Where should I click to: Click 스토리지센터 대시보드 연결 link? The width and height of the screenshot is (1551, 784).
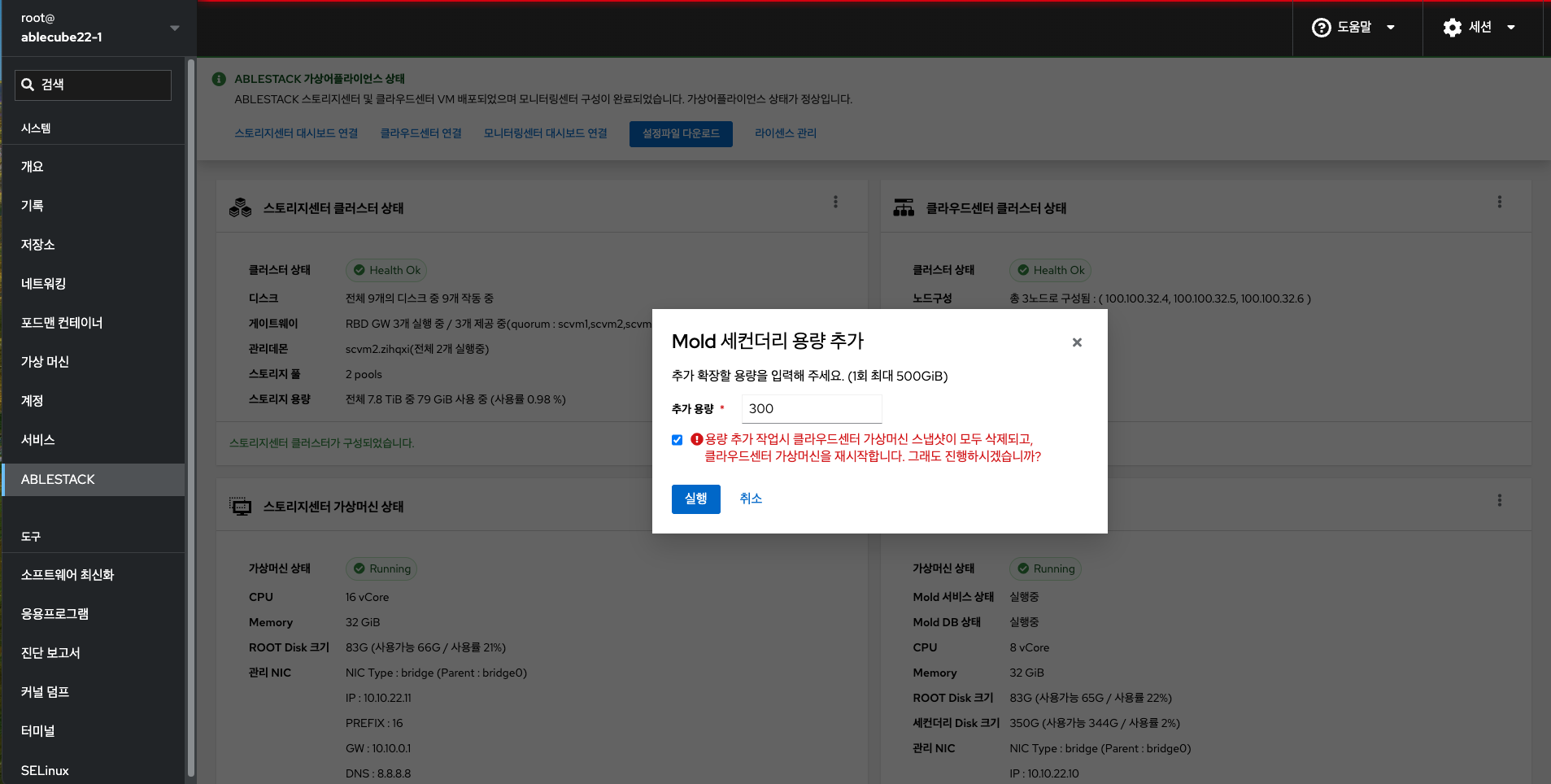(296, 133)
